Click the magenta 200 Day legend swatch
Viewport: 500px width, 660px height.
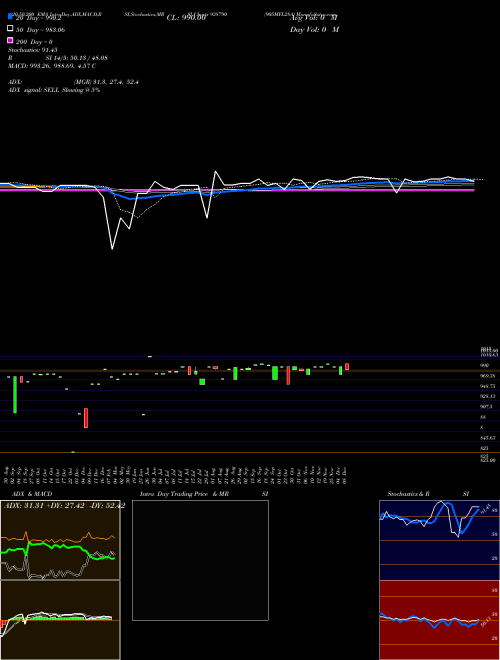[10, 40]
